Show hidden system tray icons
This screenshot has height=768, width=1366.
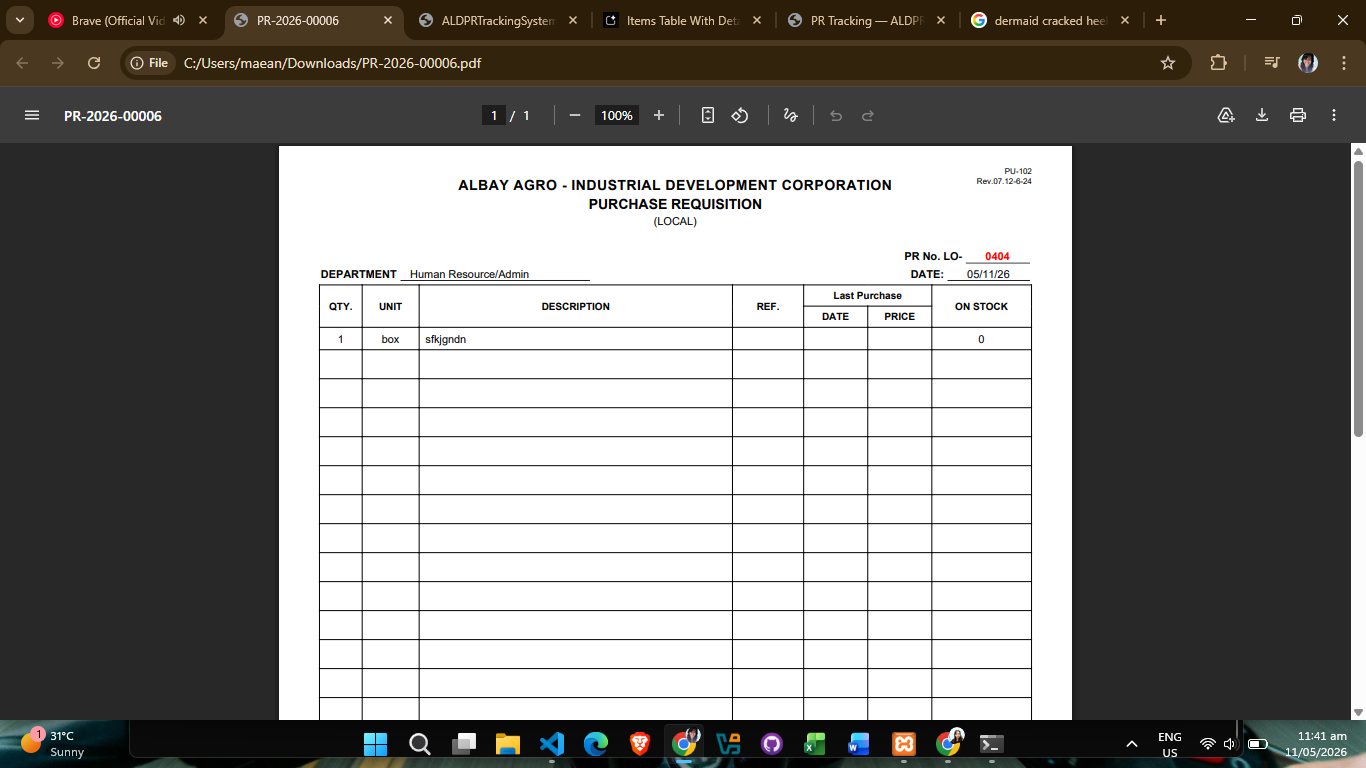1132,744
